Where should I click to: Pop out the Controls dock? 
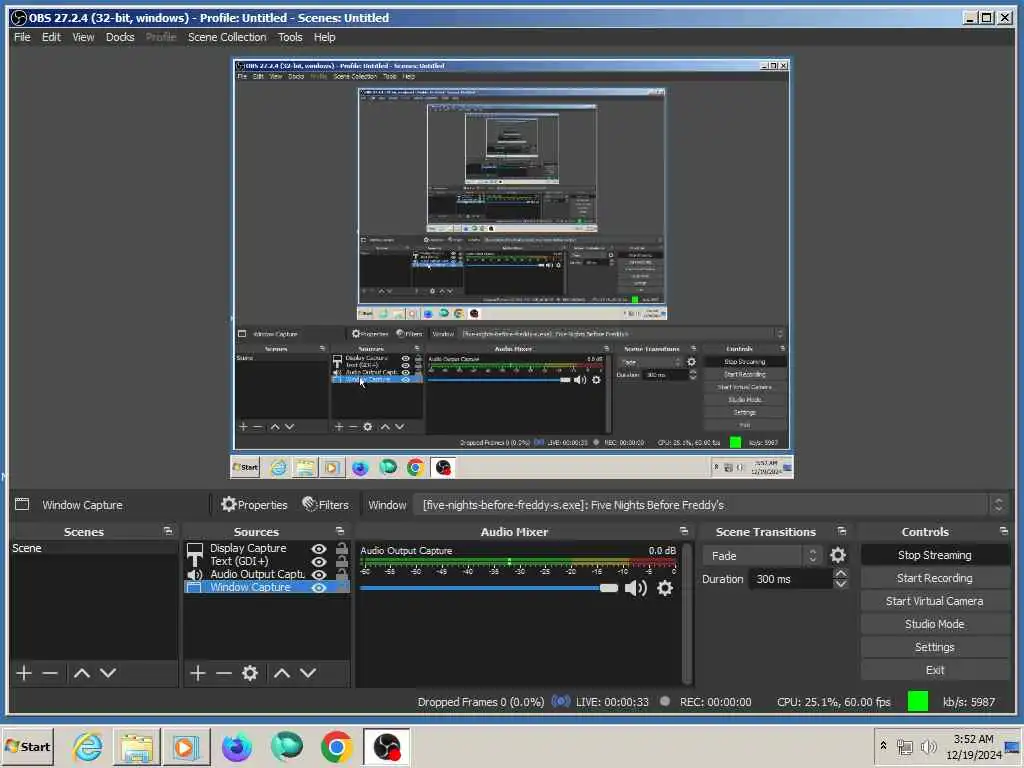1004,531
